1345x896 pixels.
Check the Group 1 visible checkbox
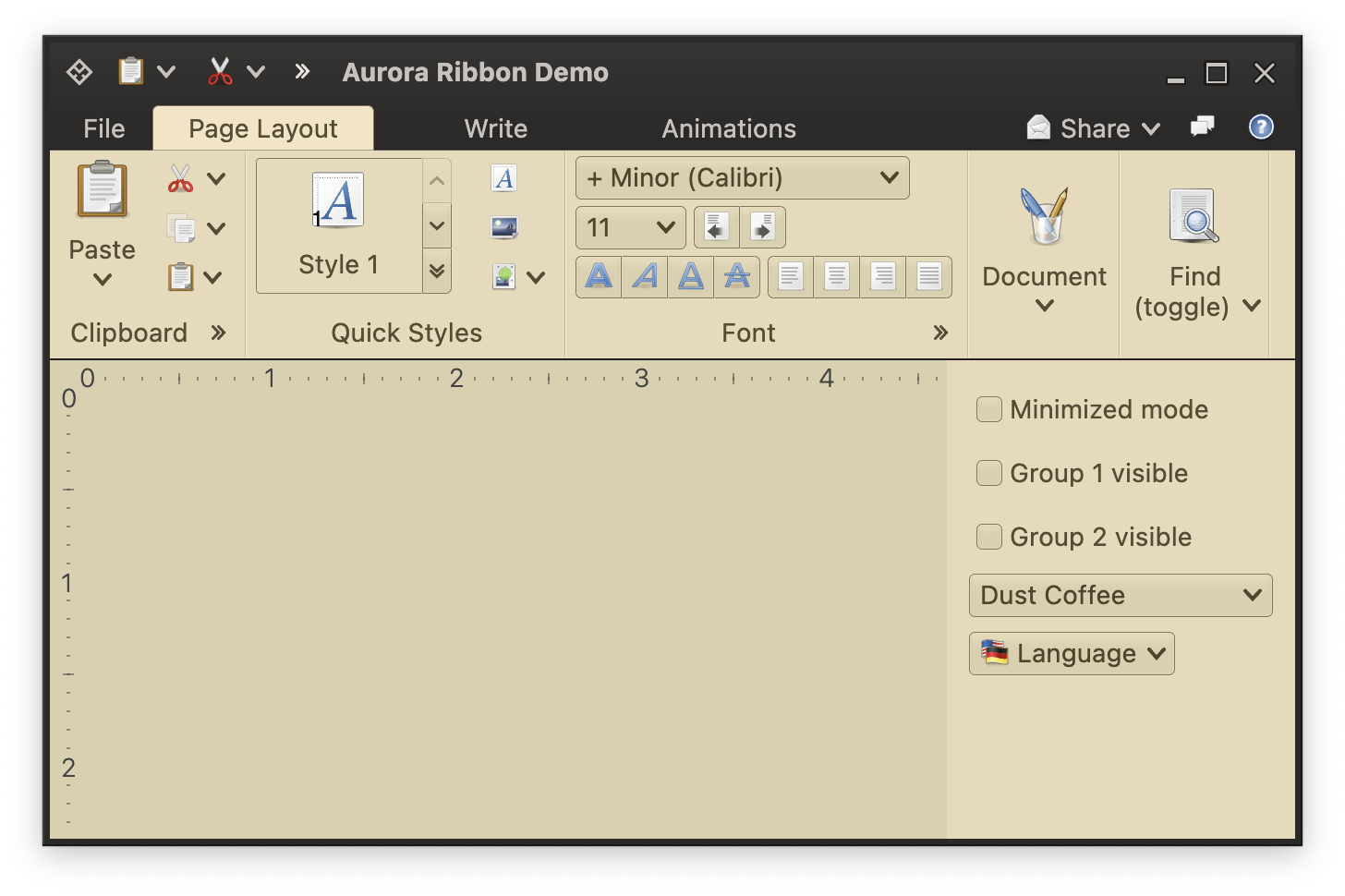pos(989,473)
